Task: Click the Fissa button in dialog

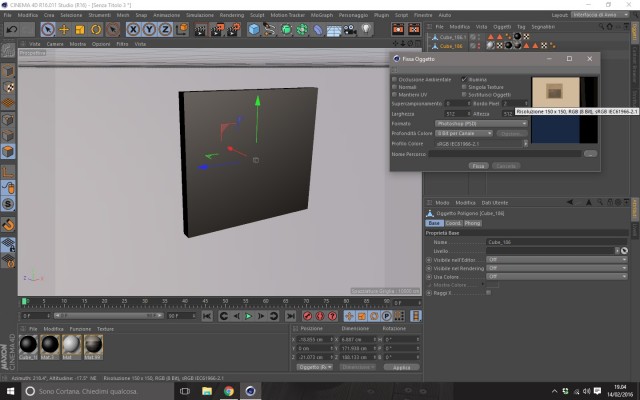Action: (478, 166)
